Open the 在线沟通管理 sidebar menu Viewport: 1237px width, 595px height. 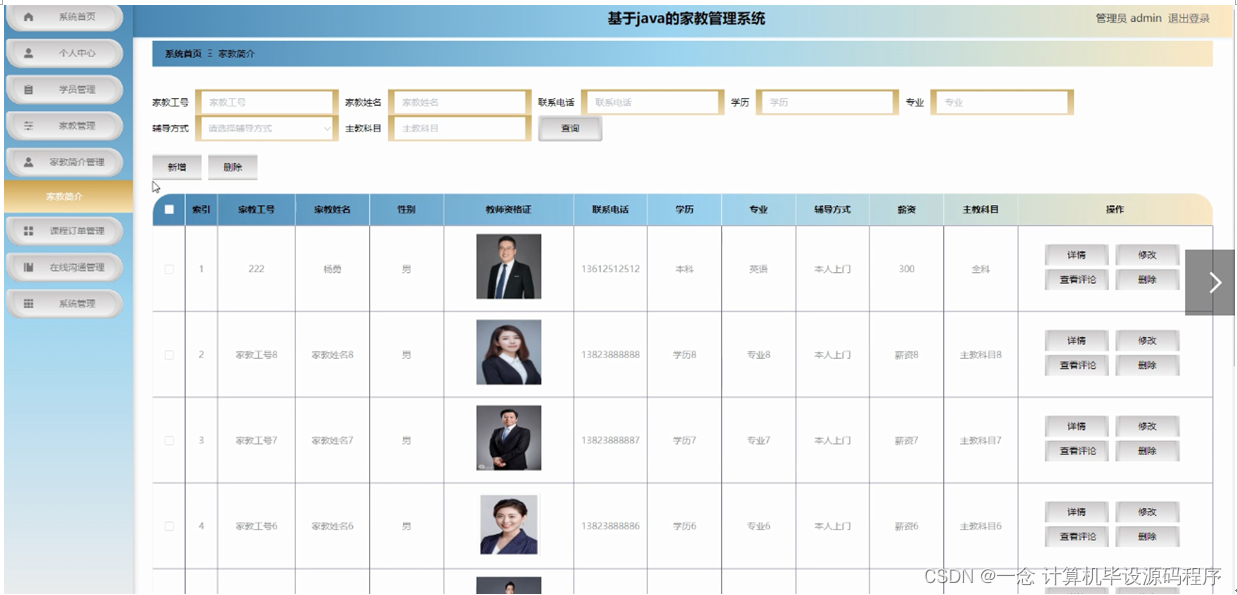coord(65,267)
